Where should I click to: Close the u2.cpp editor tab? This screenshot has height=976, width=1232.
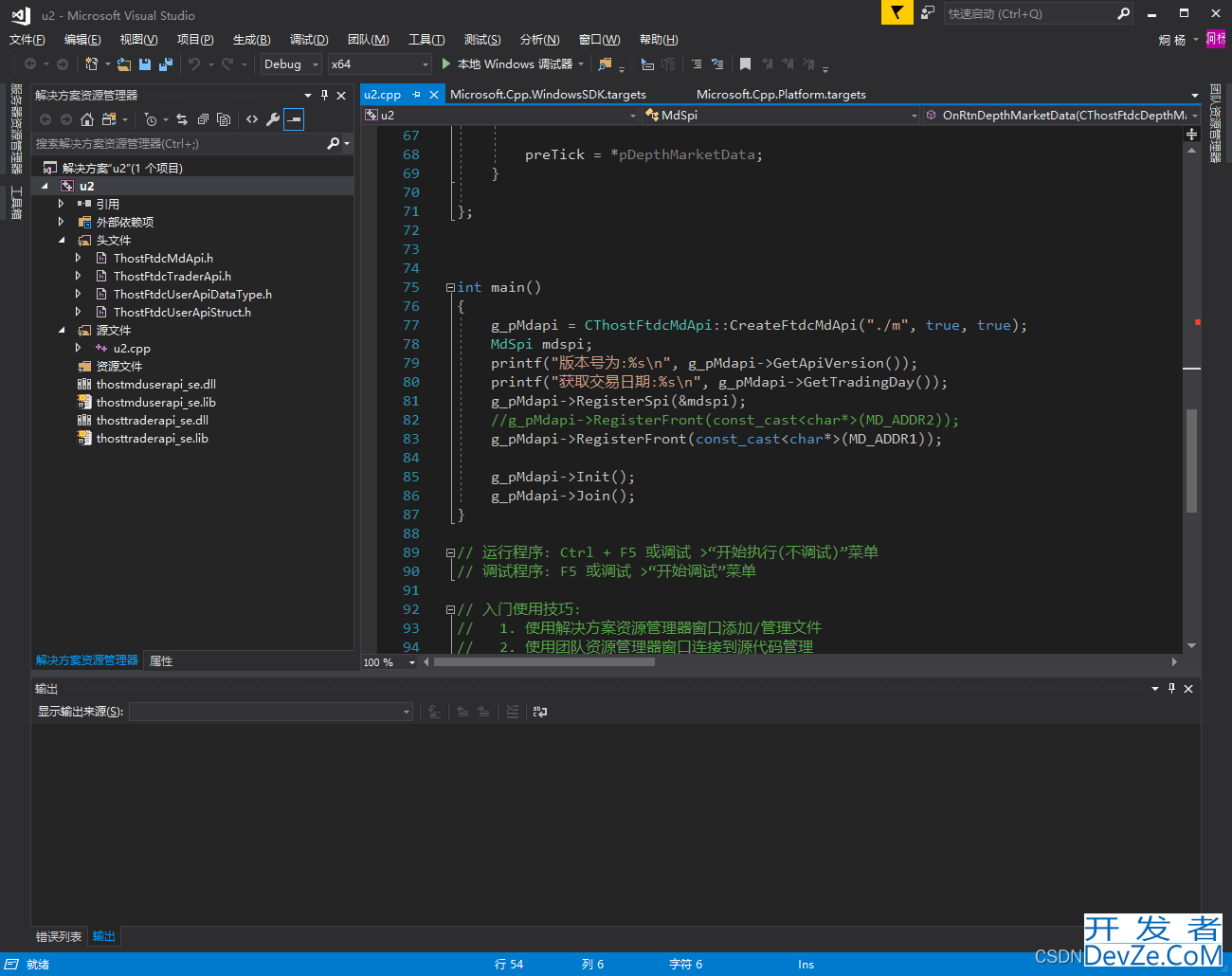(x=434, y=94)
